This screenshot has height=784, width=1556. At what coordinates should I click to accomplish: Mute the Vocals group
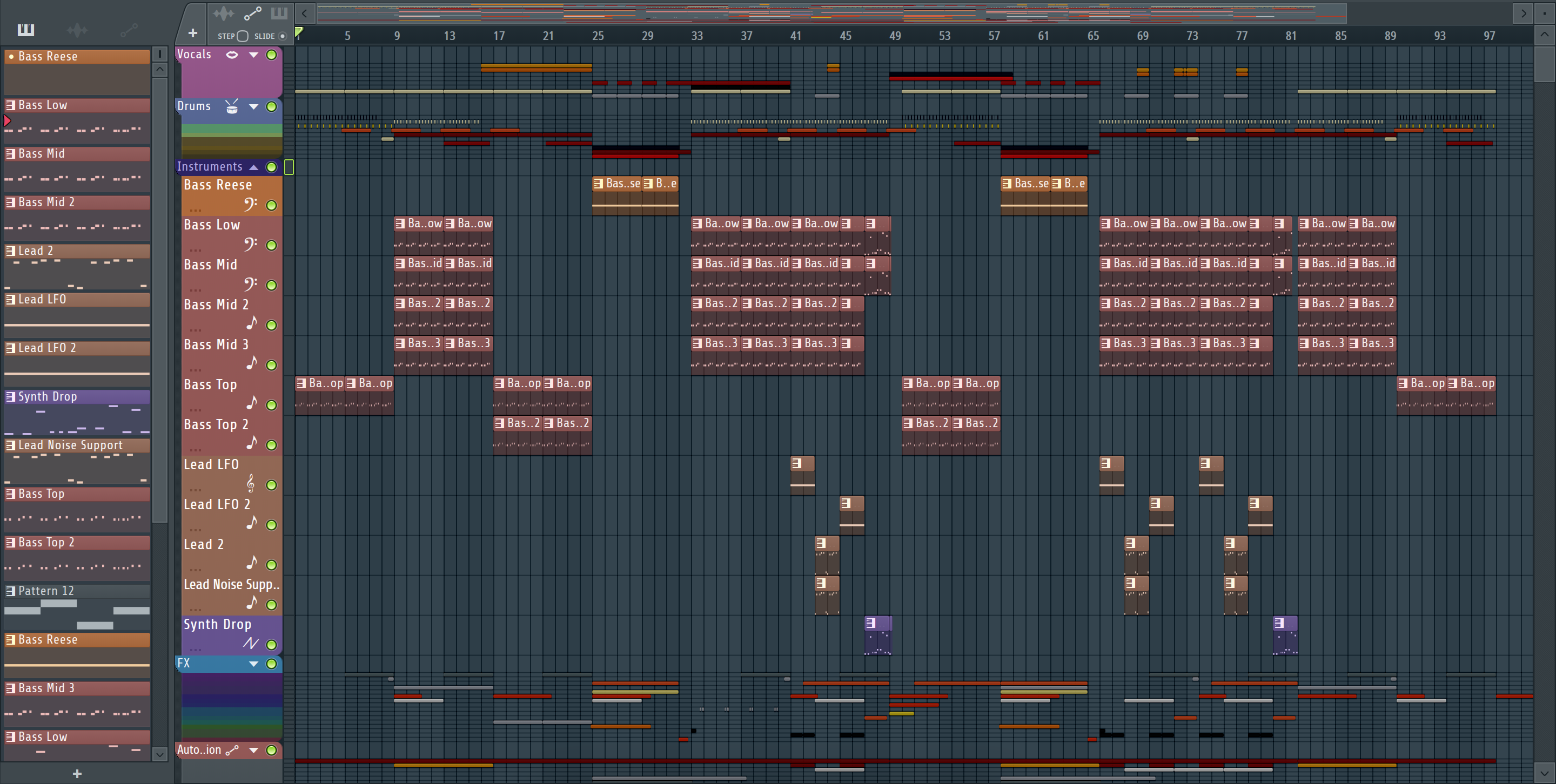click(272, 55)
